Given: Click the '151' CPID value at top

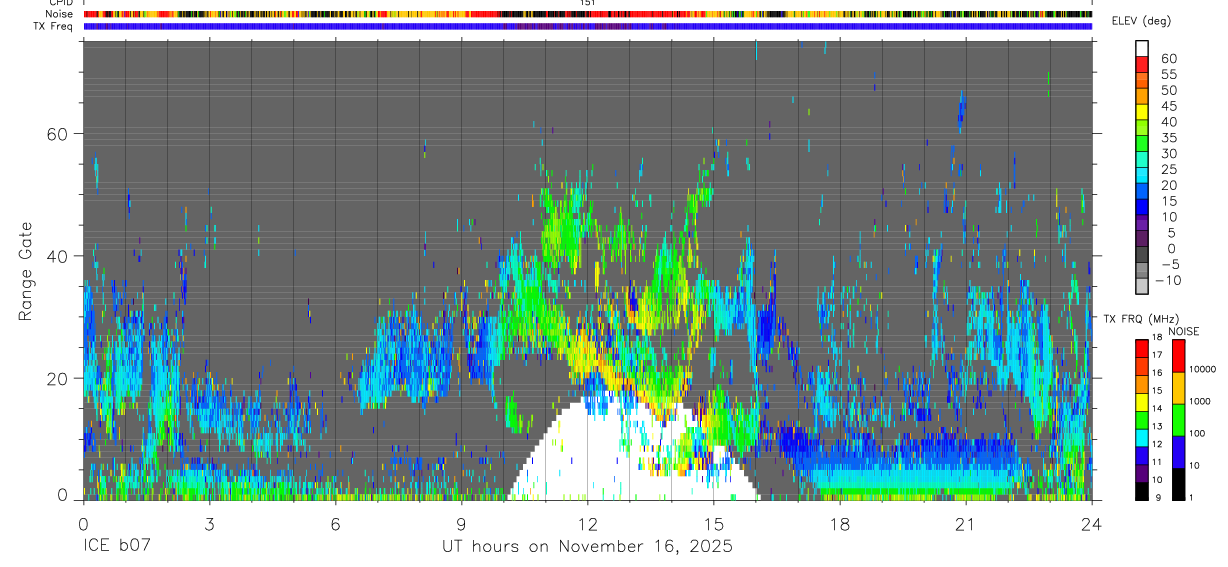Looking at the screenshot, I should click(x=588, y=3).
